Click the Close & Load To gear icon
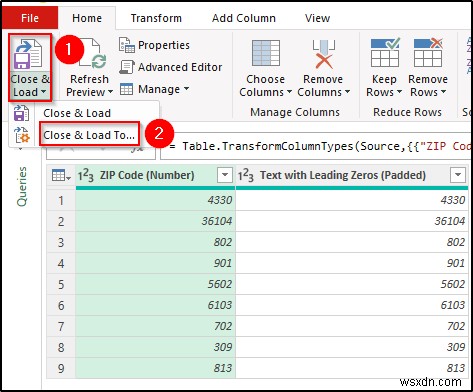Image resolution: width=473 pixels, height=392 pixels. click(x=22, y=135)
